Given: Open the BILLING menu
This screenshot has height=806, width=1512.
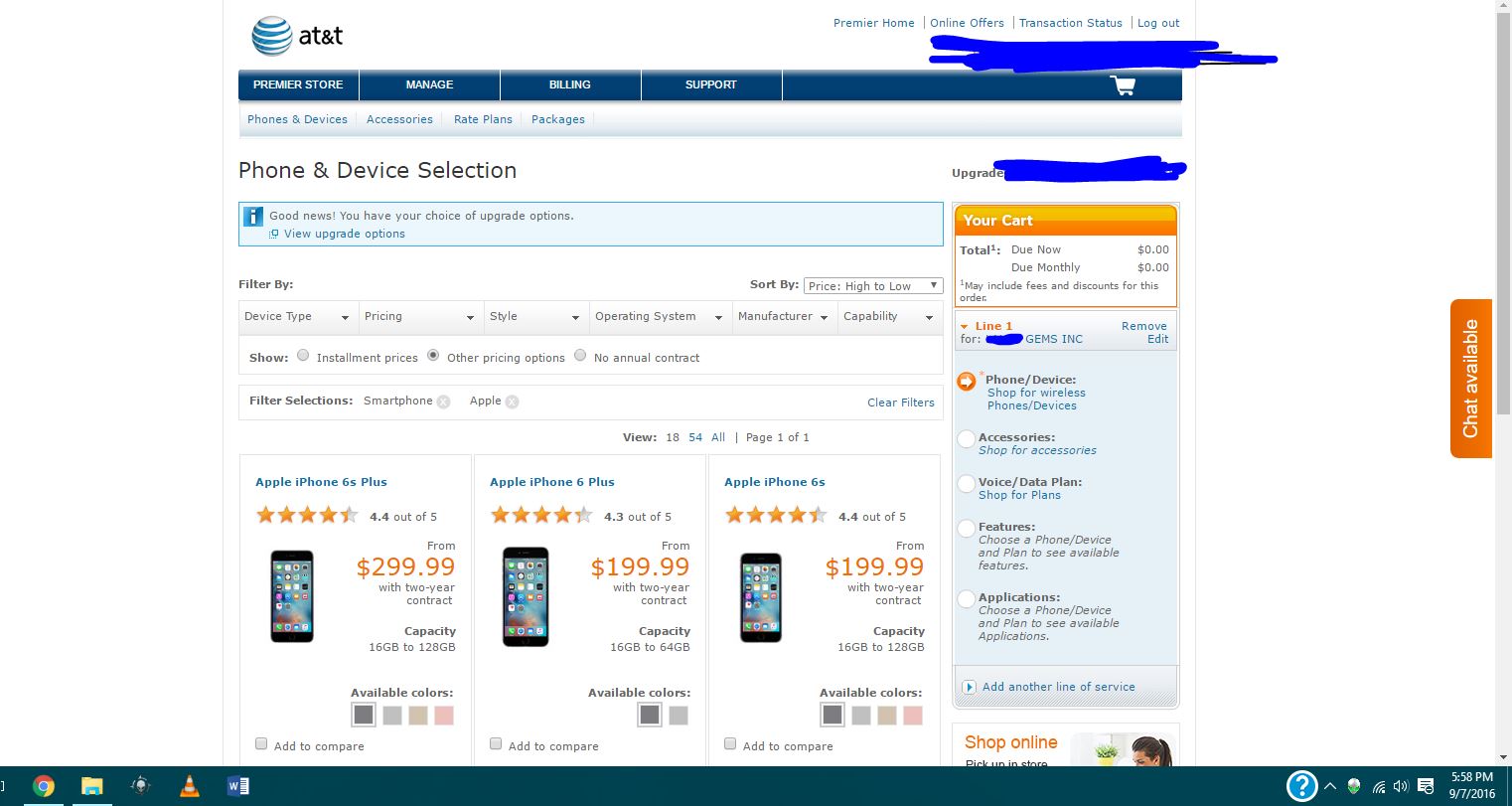Looking at the screenshot, I should pyautogui.click(x=570, y=85).
